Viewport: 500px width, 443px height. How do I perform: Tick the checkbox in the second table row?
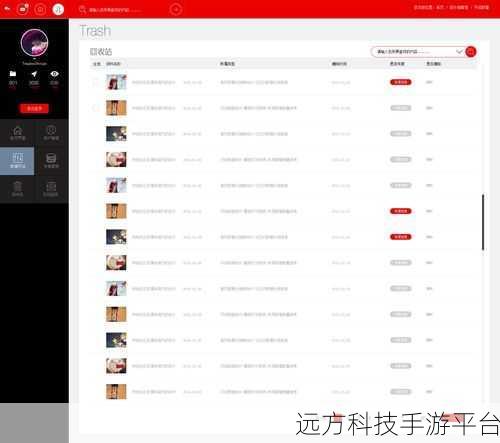[x=96, y=108]
